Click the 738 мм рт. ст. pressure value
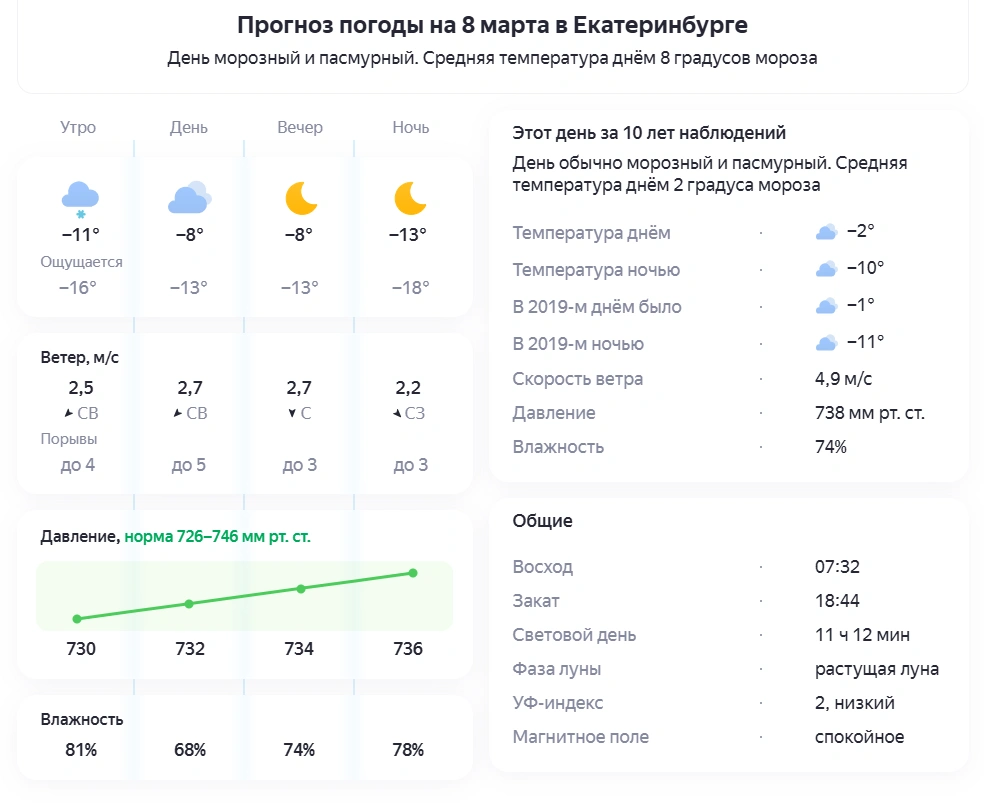 870,413
